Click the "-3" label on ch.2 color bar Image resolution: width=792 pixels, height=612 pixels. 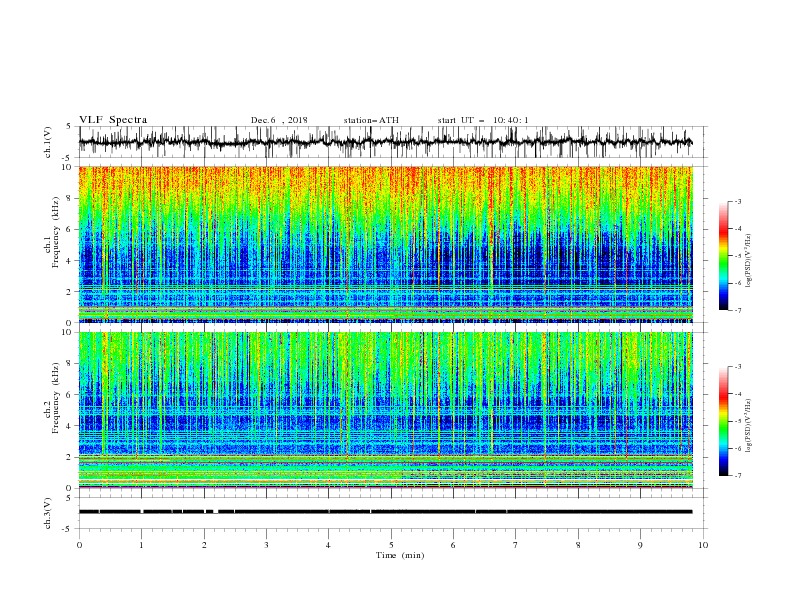(x=738, y=367)
